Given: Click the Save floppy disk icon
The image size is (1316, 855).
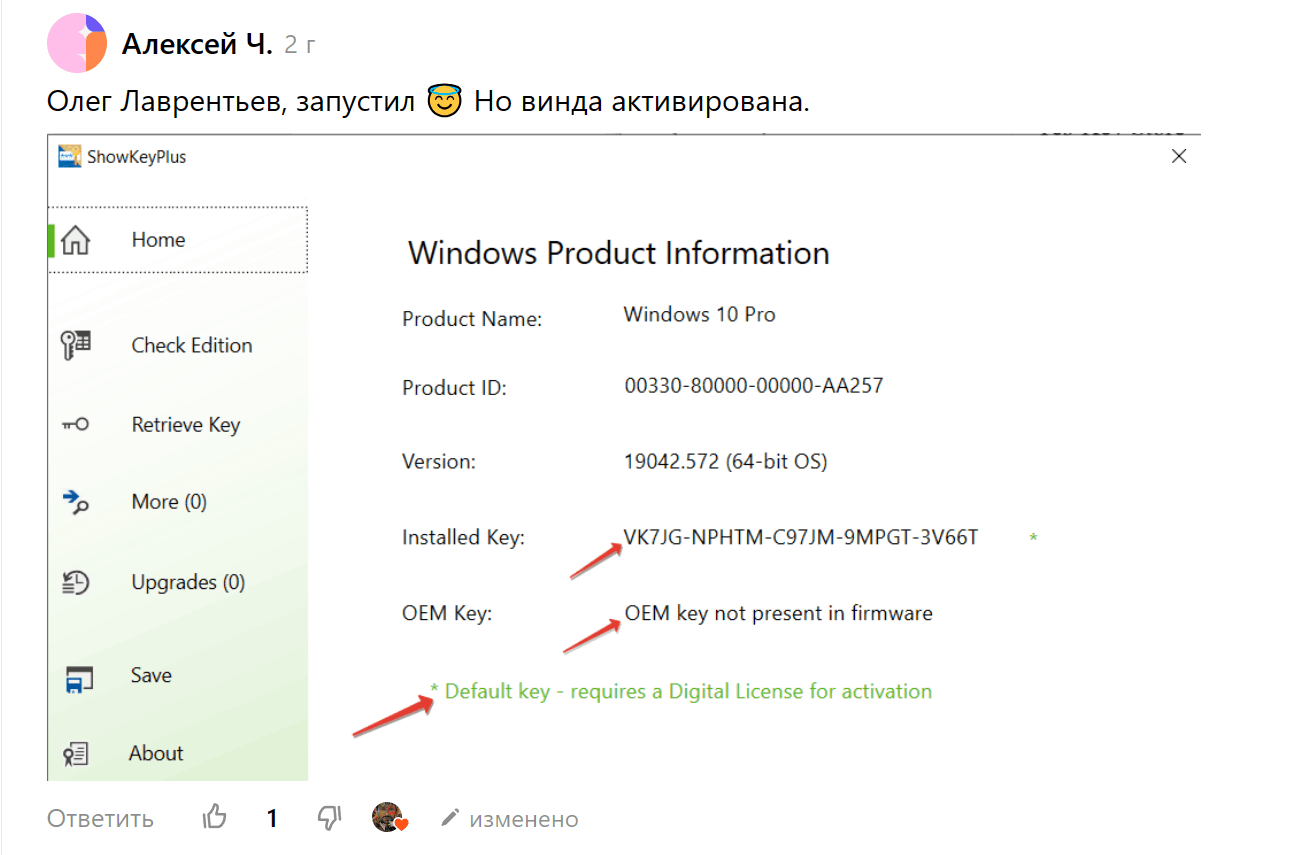Looking at the screenshot, I should tap(77, 677).
